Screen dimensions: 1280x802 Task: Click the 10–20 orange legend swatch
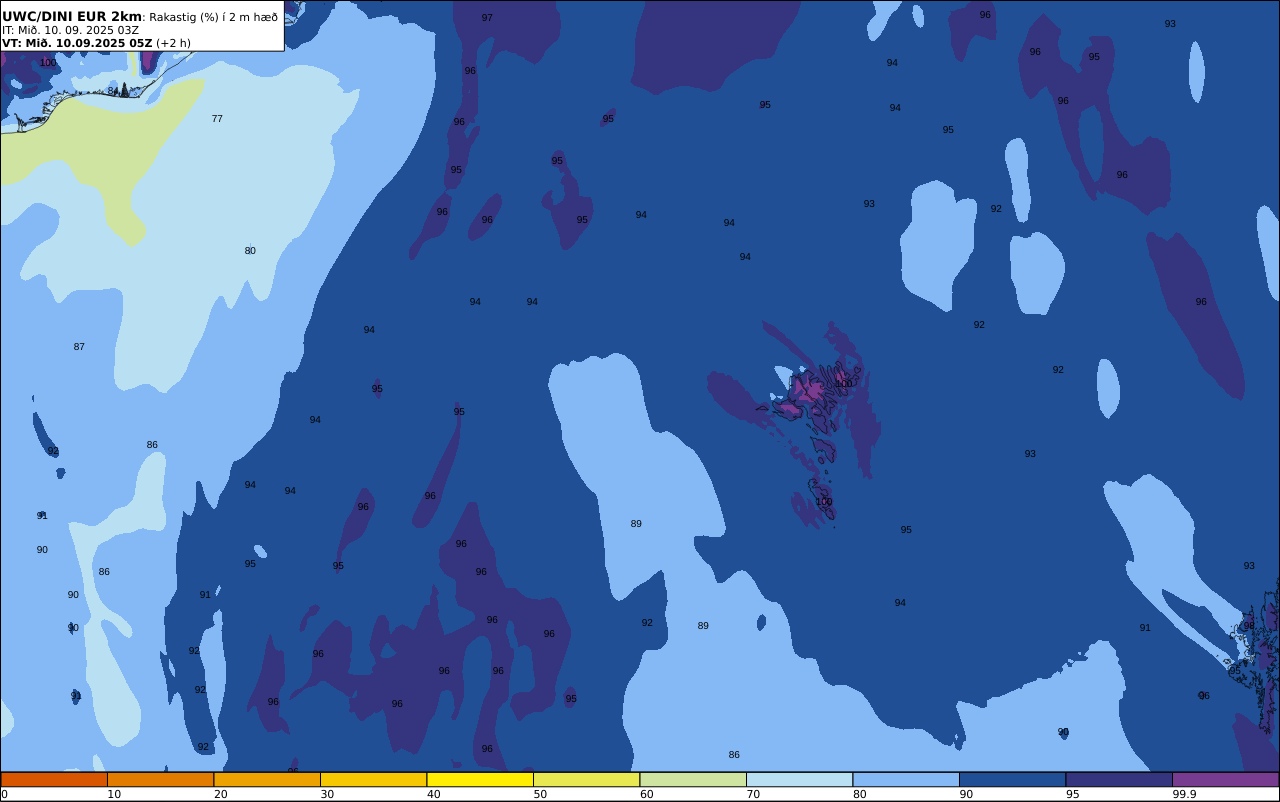click(x=160, y=779)
